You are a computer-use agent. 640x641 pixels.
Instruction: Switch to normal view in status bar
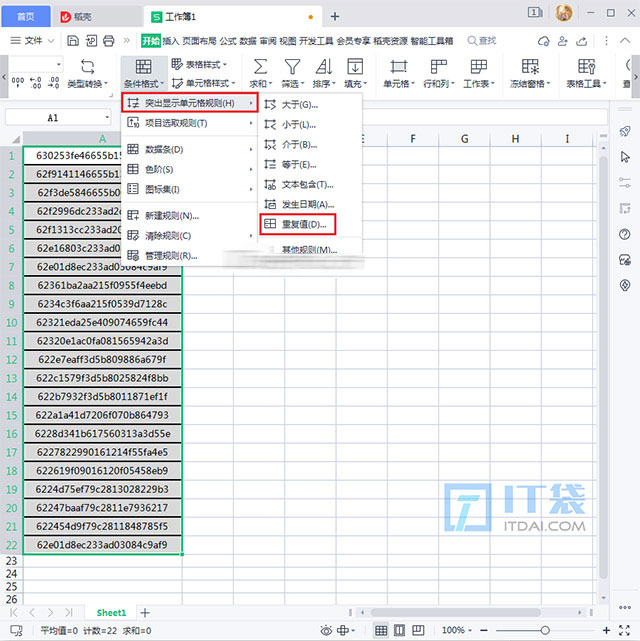(x=381, y=630)
